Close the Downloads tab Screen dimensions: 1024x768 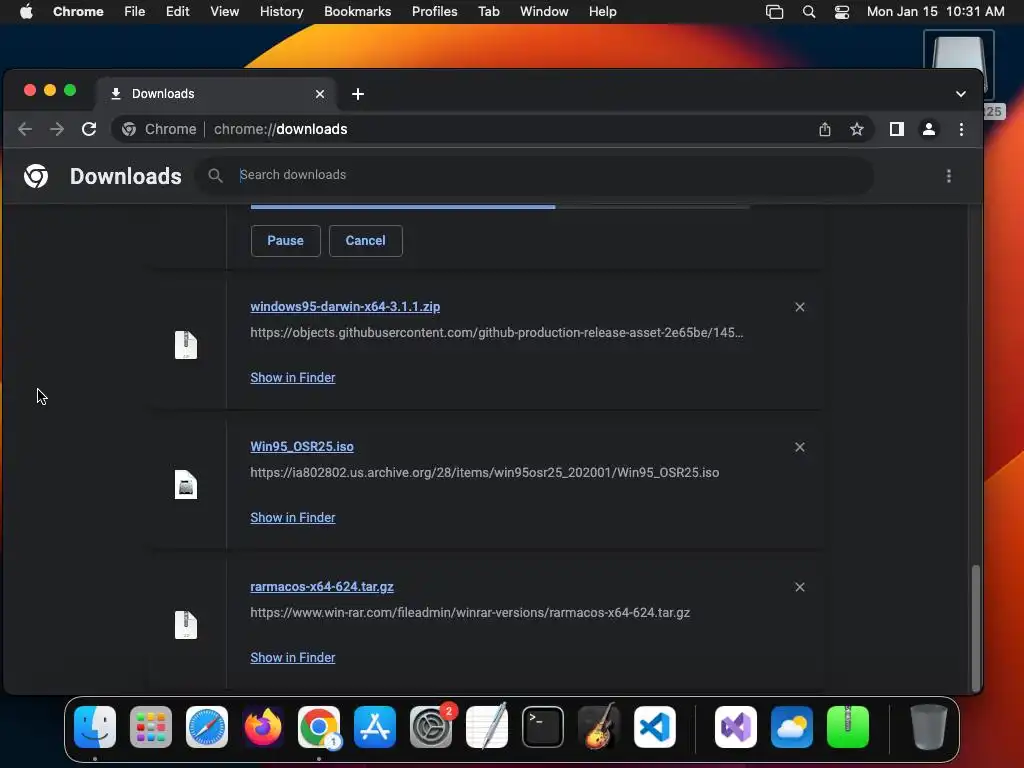320,94
